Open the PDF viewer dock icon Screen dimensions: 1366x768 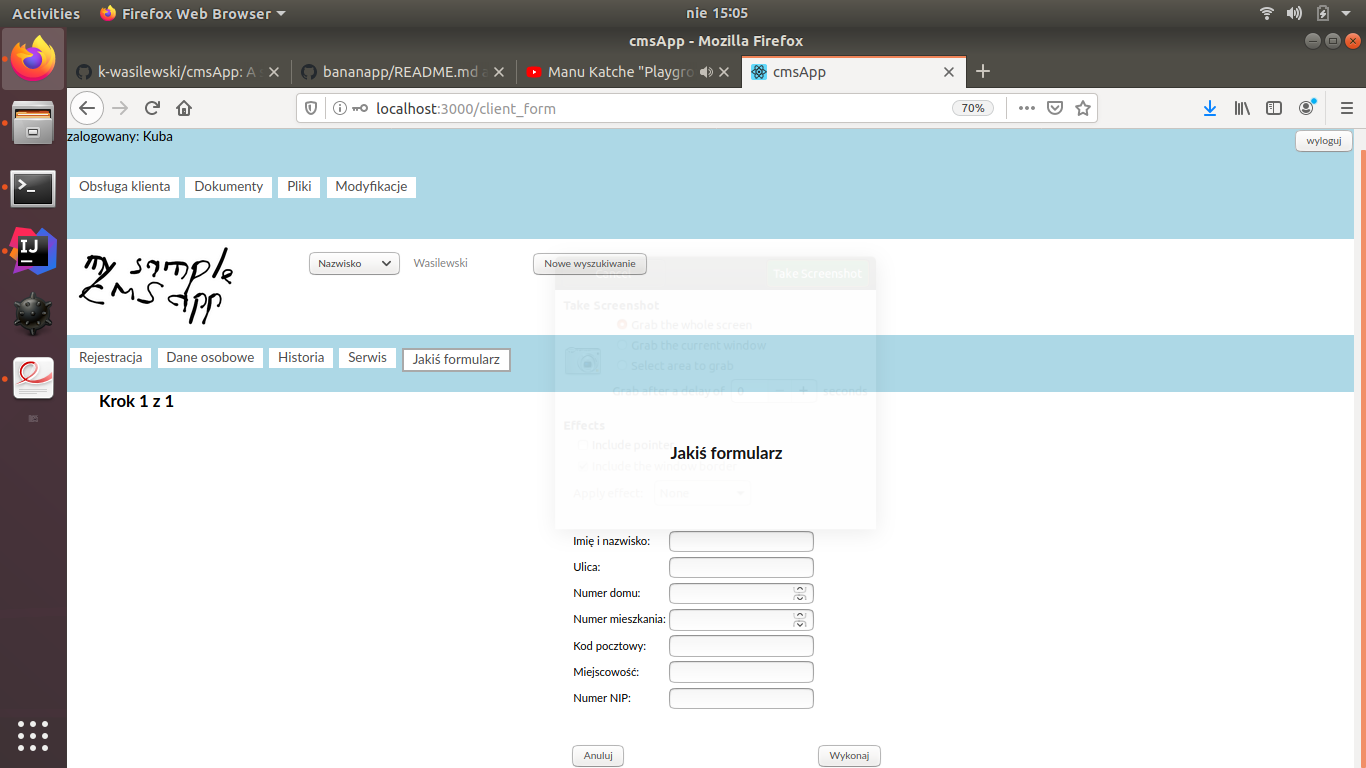33,378
